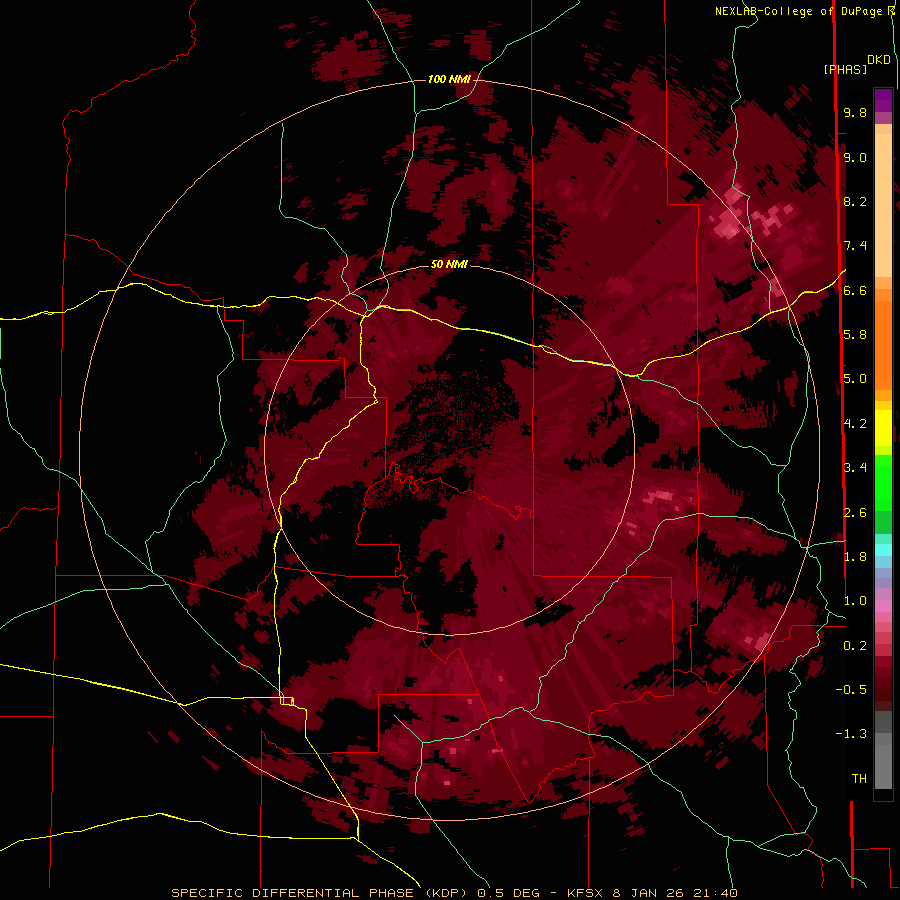Click the 9.0 value on the color scale
This screenshot has height=900, width=900.
point(855,157)
